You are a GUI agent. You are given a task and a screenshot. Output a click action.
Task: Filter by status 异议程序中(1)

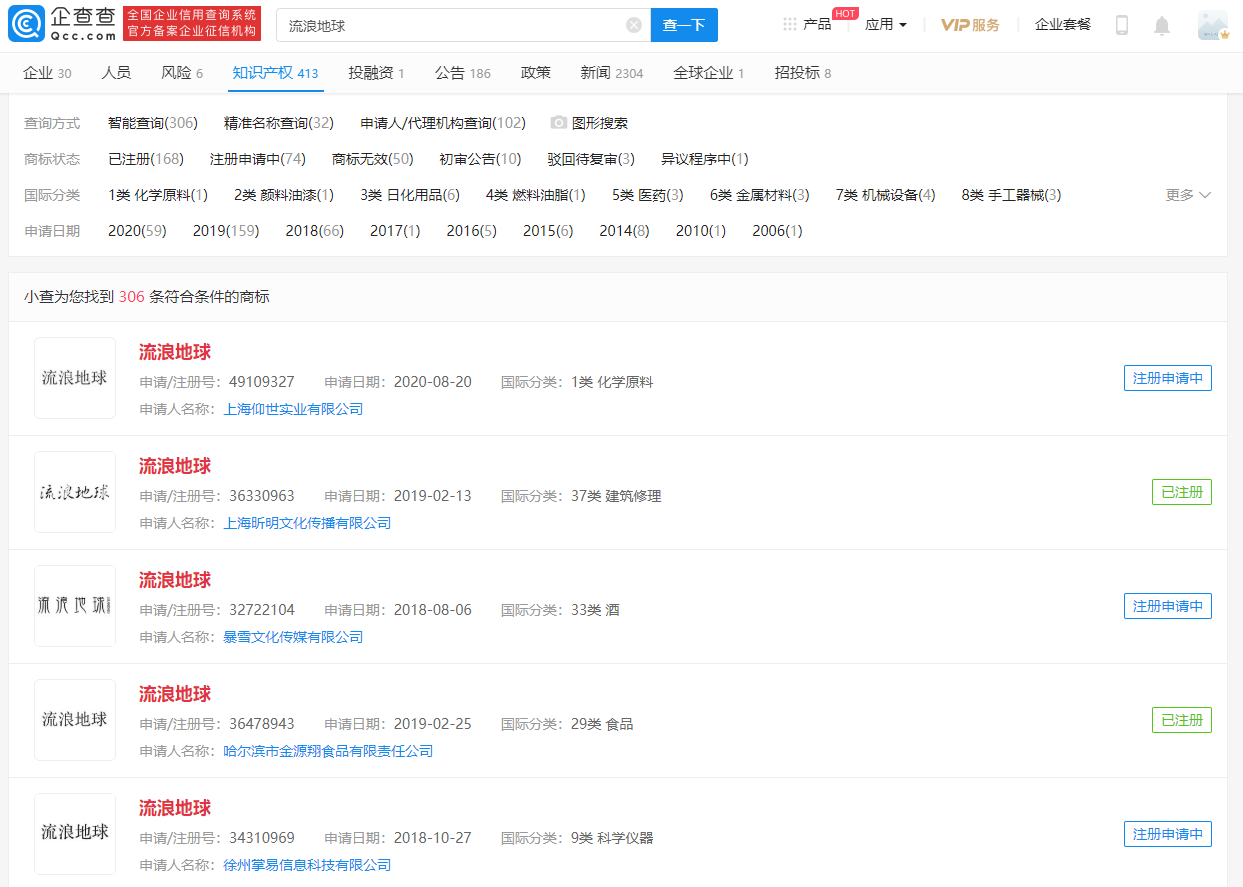pos(705,159)
